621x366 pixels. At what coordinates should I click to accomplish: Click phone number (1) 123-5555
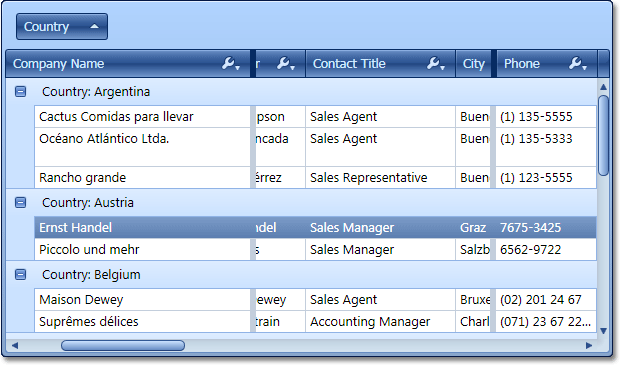tap(536, 177)
